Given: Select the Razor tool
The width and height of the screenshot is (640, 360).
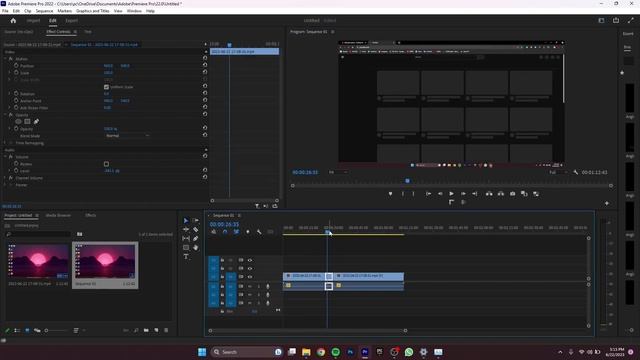Looking at the screenshot, I should [196, 230].
